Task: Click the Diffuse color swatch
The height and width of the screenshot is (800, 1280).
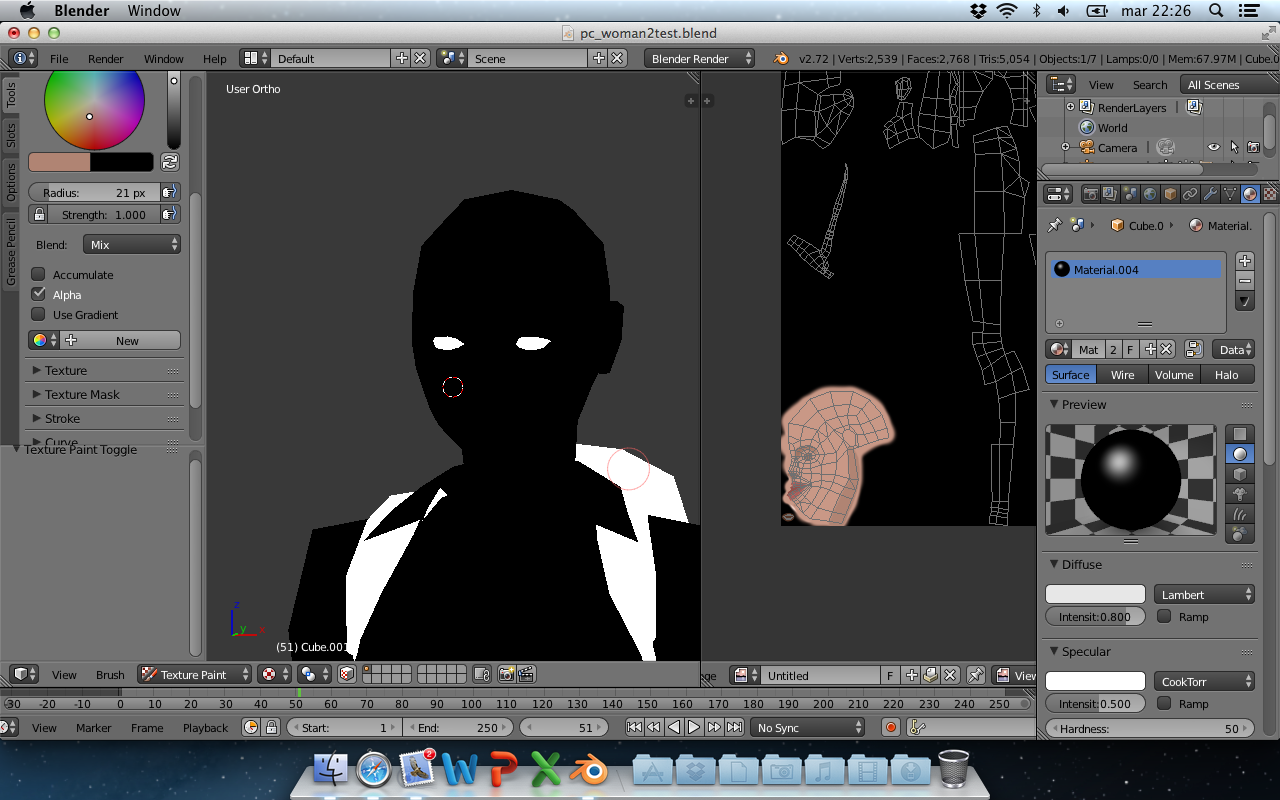Action: 1095,594
